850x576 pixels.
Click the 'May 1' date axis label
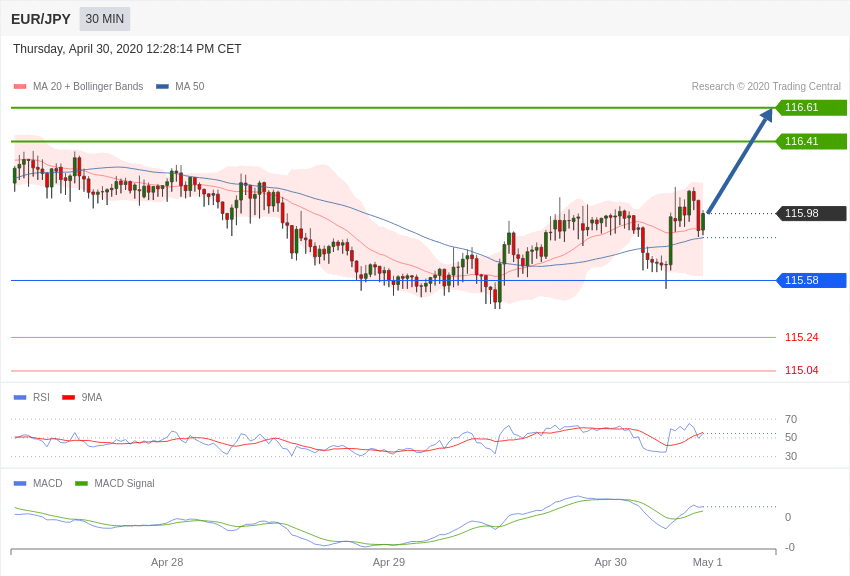pyautogui.click(x=707, y=562)
